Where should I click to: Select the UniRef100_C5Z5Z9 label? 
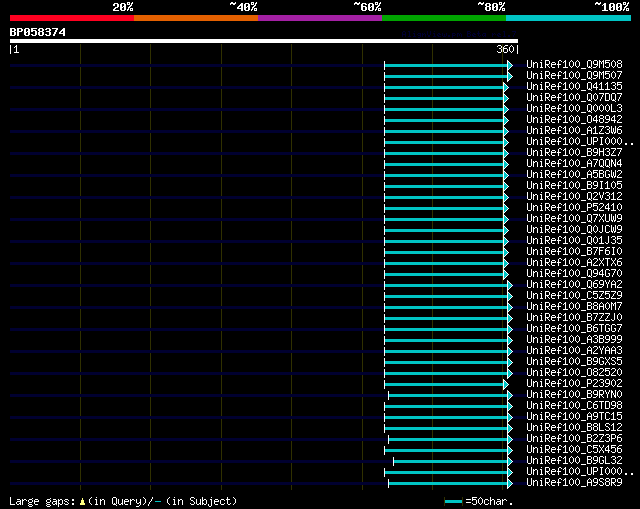pyautogui.click(x=574, y=296)
